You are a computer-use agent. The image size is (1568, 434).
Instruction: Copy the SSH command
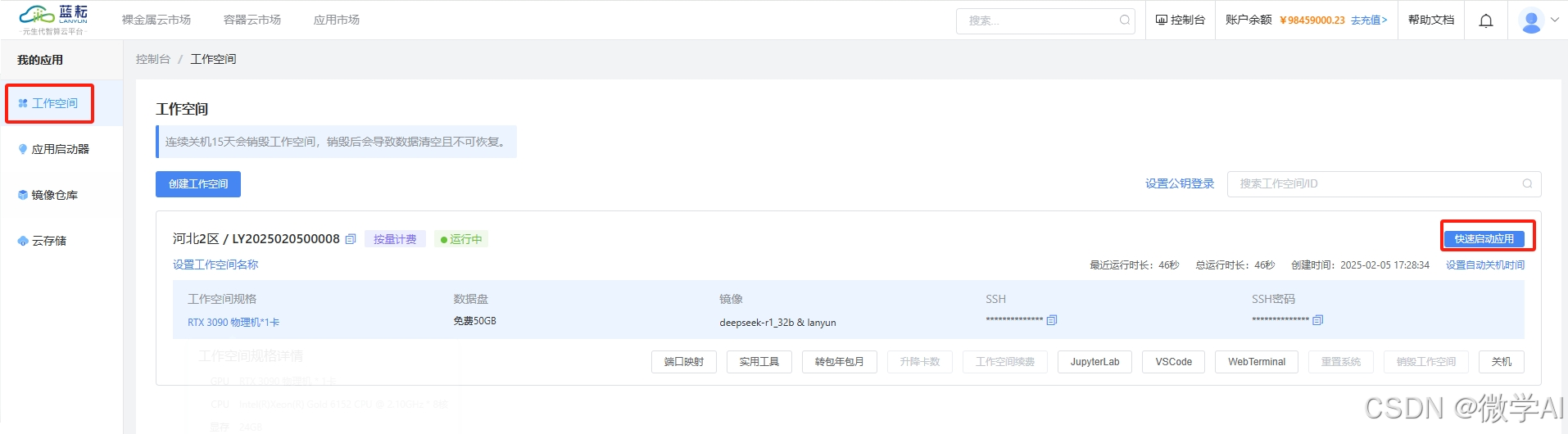coord(1052,320)
